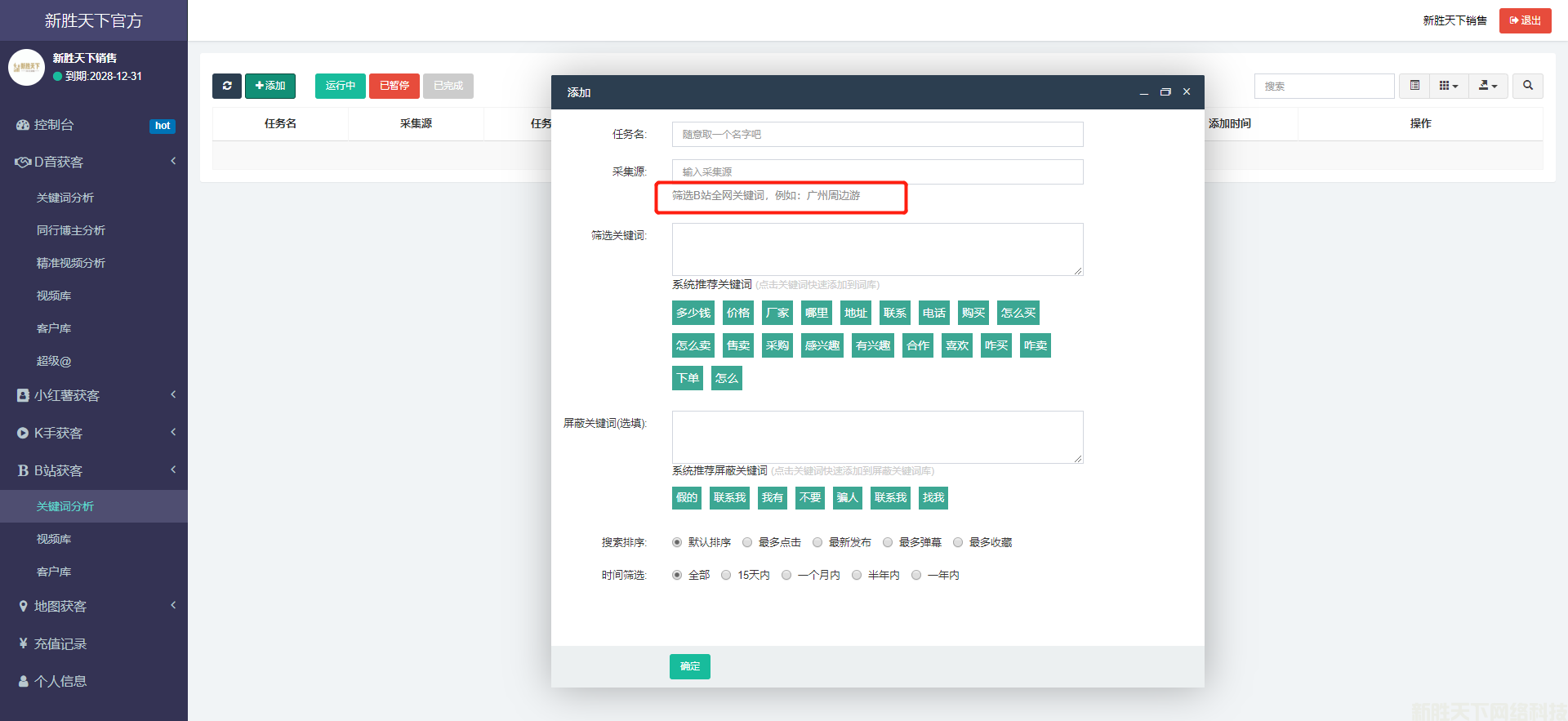Click the 任务名 input field
Viewport: 1568px width, 721px height.
pos(877,135)
